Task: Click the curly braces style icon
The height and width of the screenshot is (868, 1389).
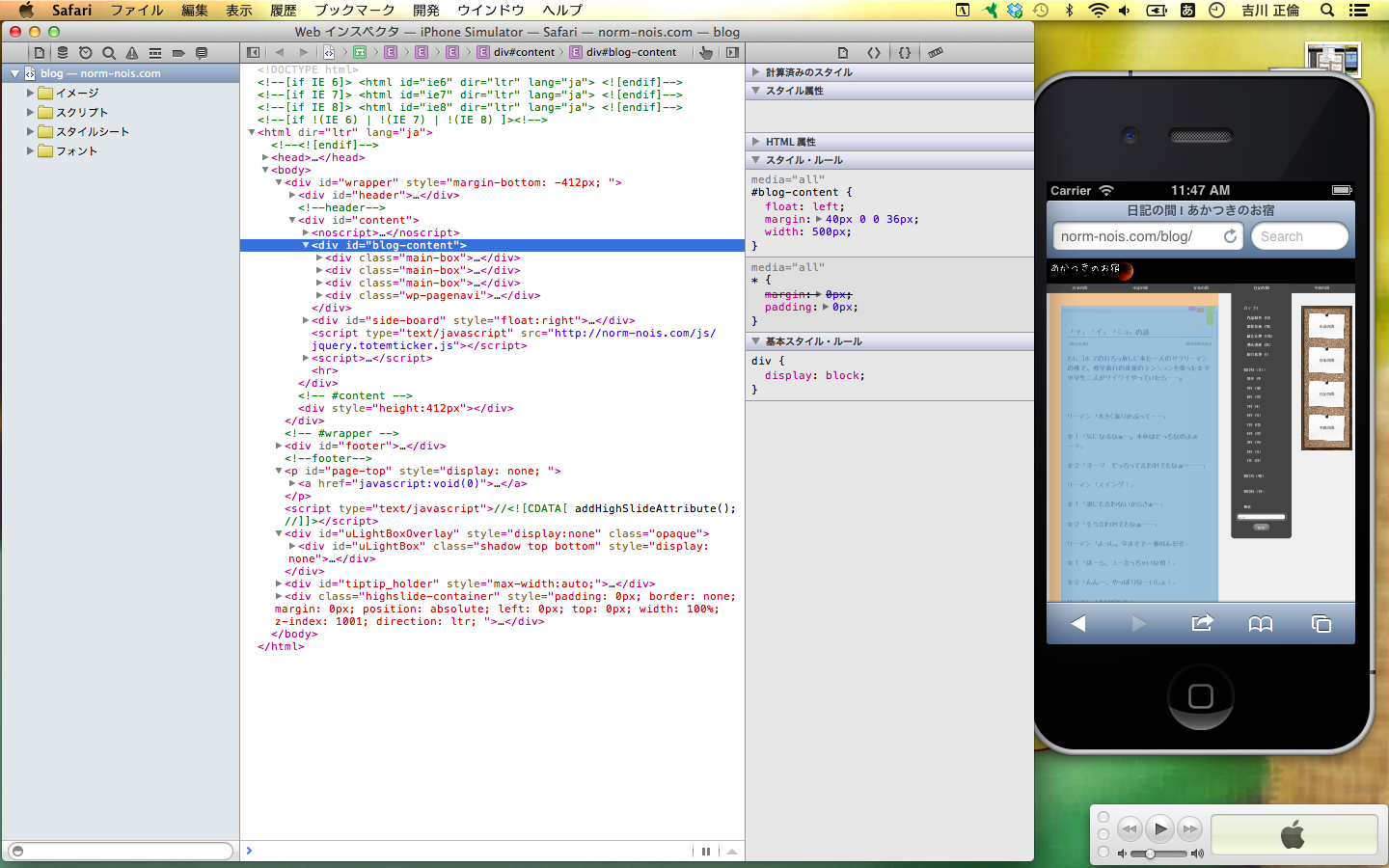Action: 905,53
